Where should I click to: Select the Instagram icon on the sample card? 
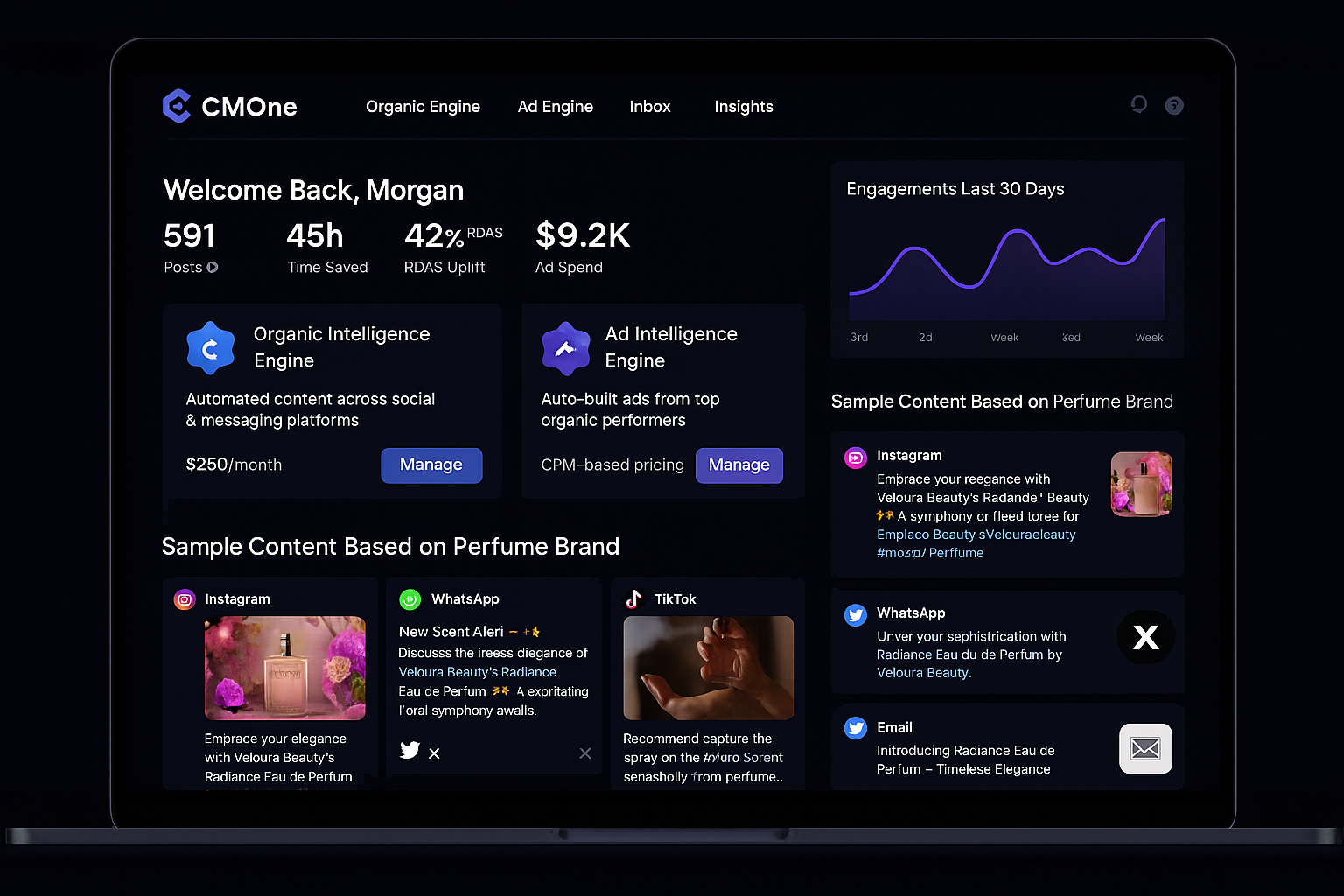[x=184, y=598]
